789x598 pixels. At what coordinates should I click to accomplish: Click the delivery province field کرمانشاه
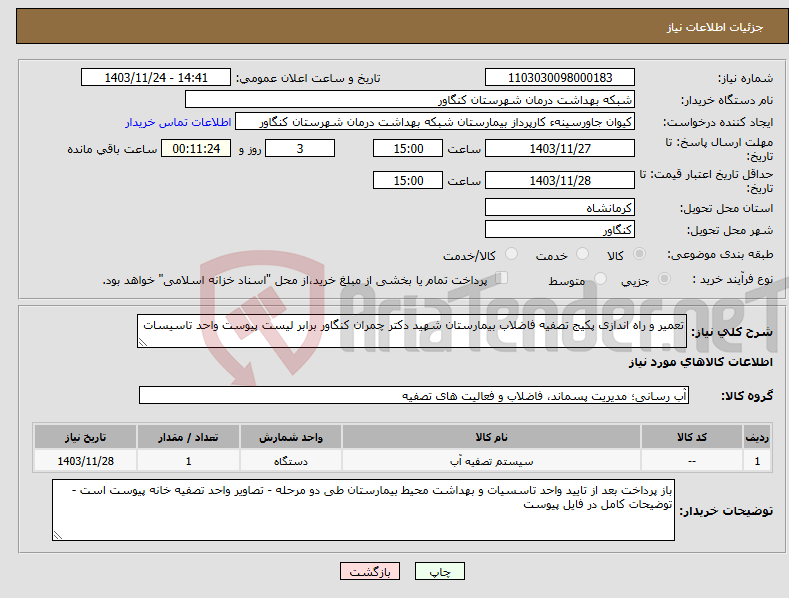pos(560,207)
